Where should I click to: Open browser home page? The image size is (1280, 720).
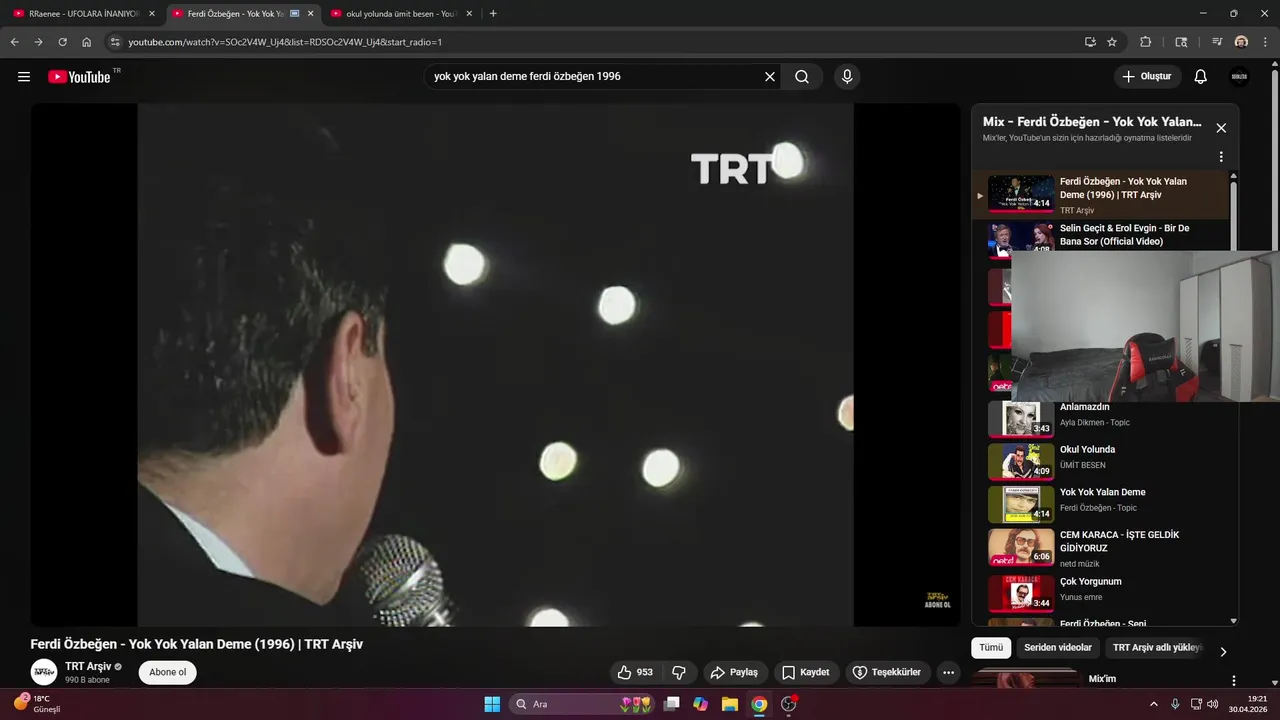click(87, 42)
